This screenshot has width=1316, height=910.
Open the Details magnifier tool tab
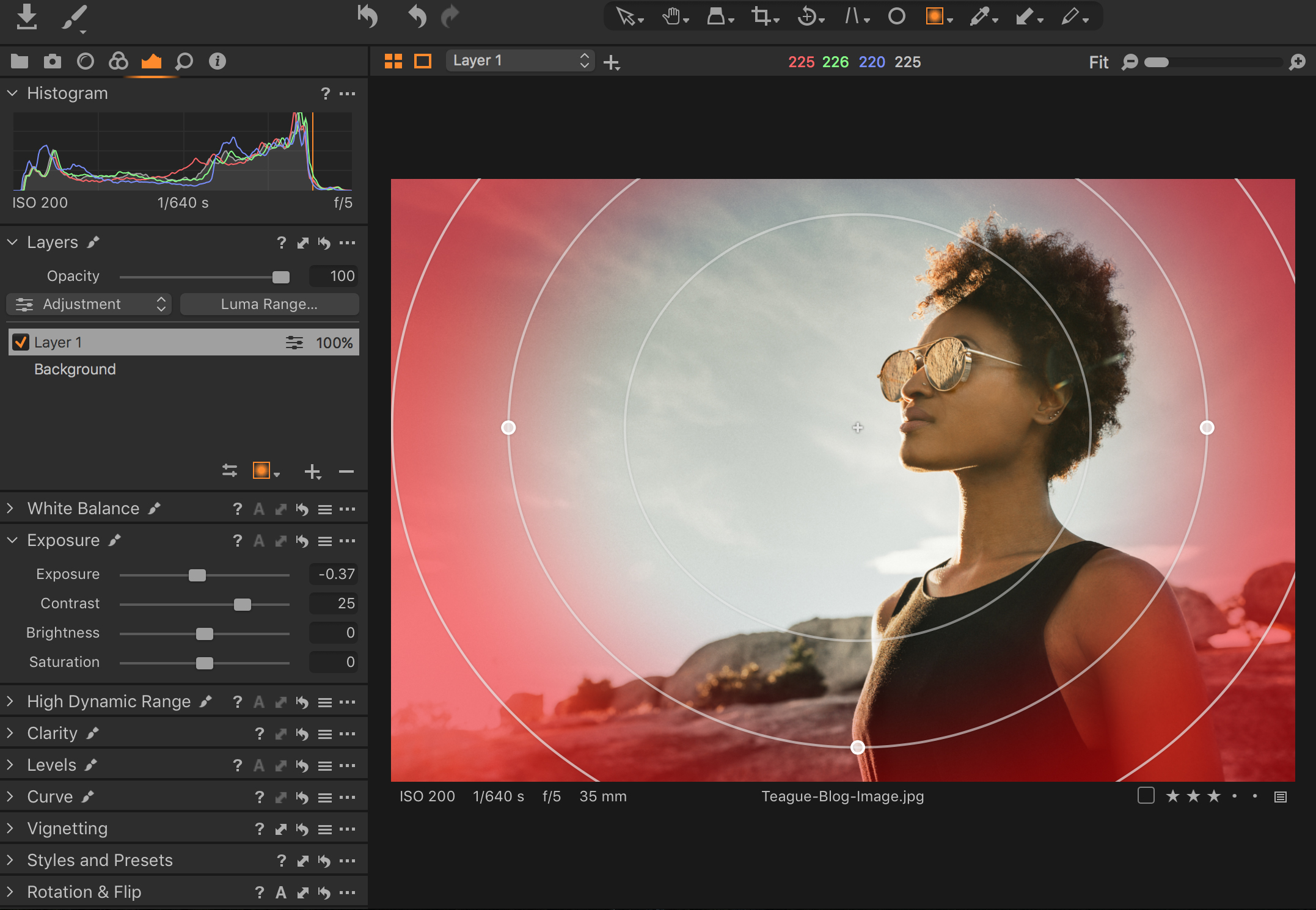tap(184, 61)
